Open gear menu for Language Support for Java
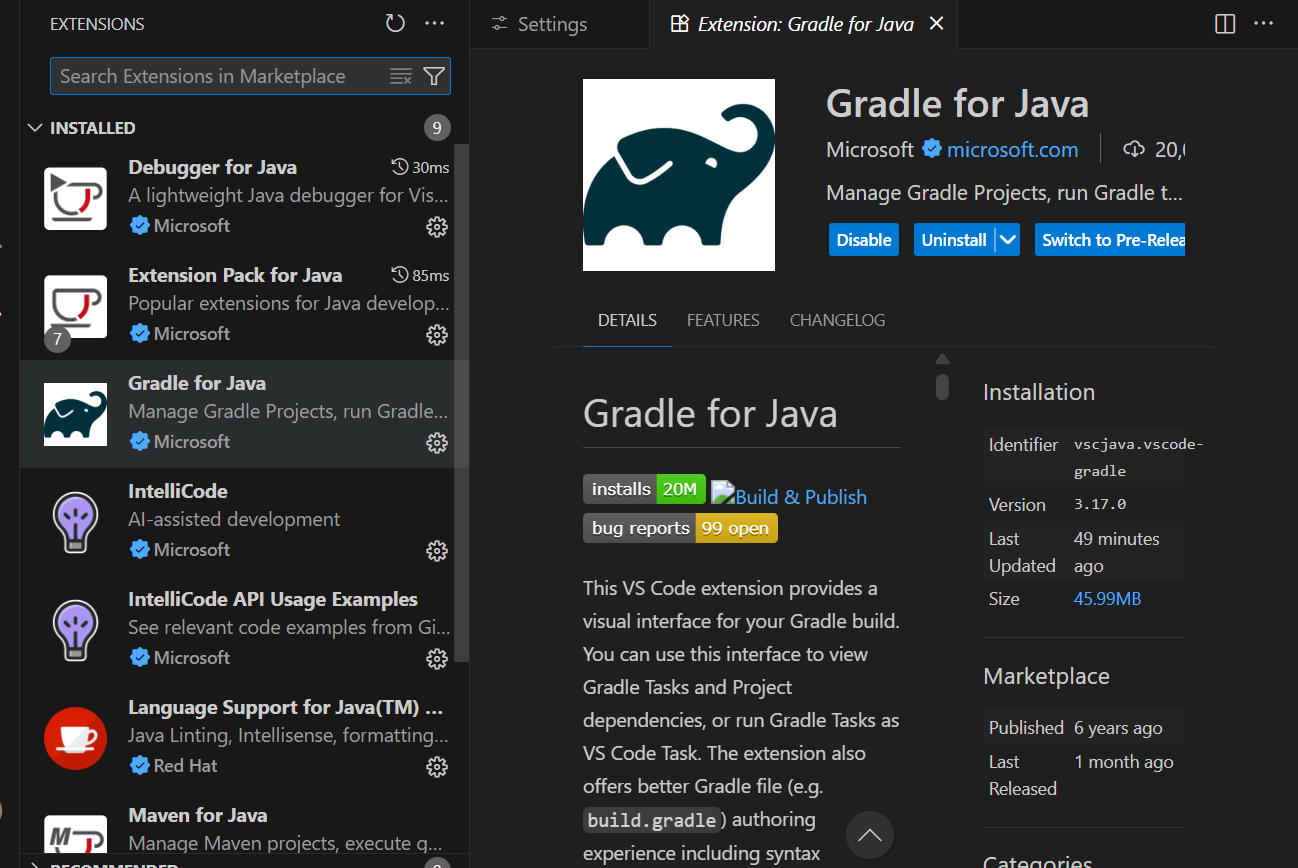1298x868 pixels. (437, 767)
